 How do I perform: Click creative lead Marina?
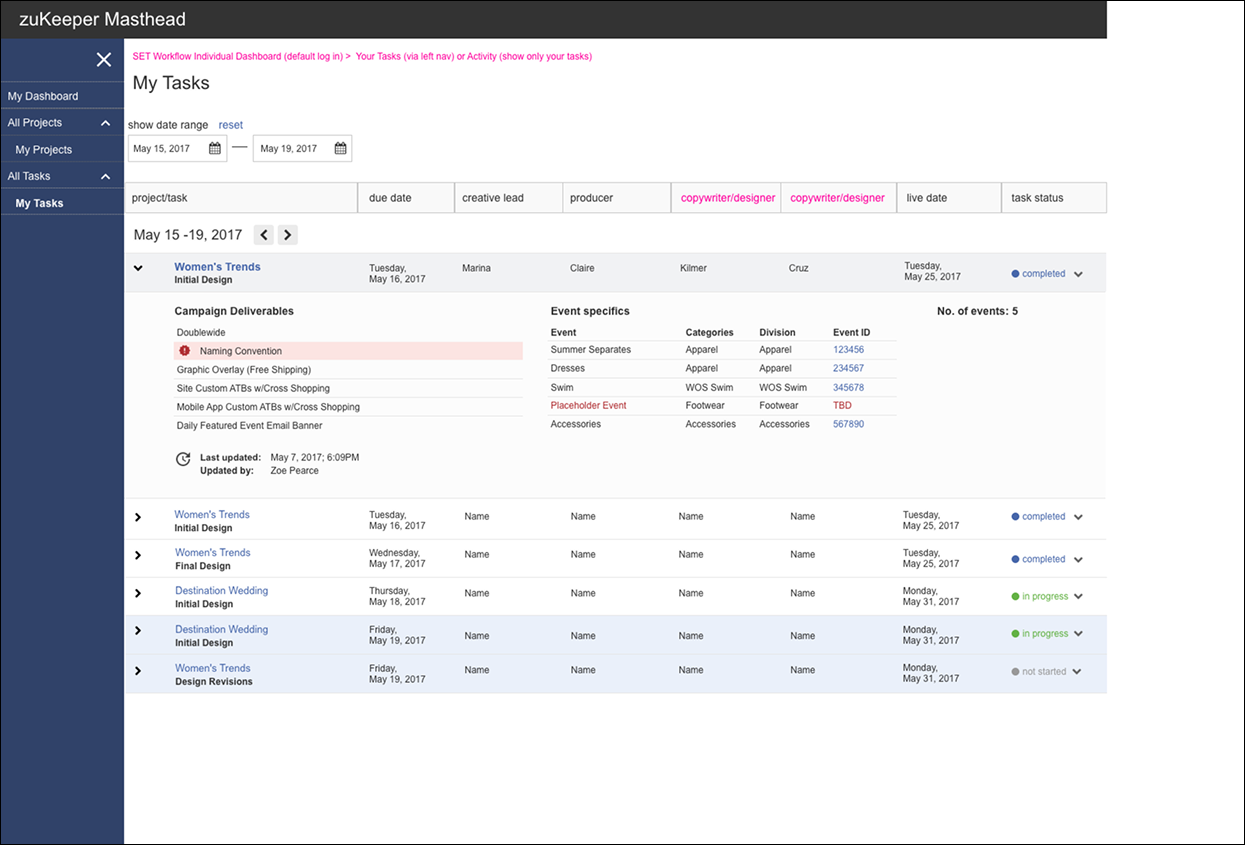pyautogui.click(x=477, y=268)
